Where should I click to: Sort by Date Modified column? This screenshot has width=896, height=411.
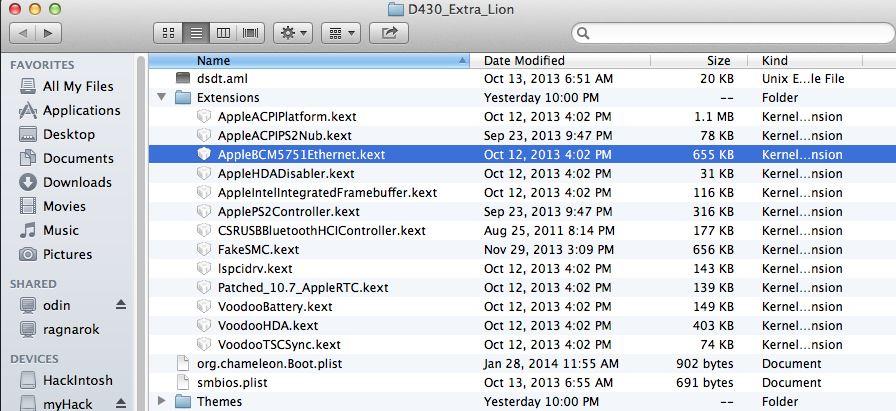tap(524, 60)
